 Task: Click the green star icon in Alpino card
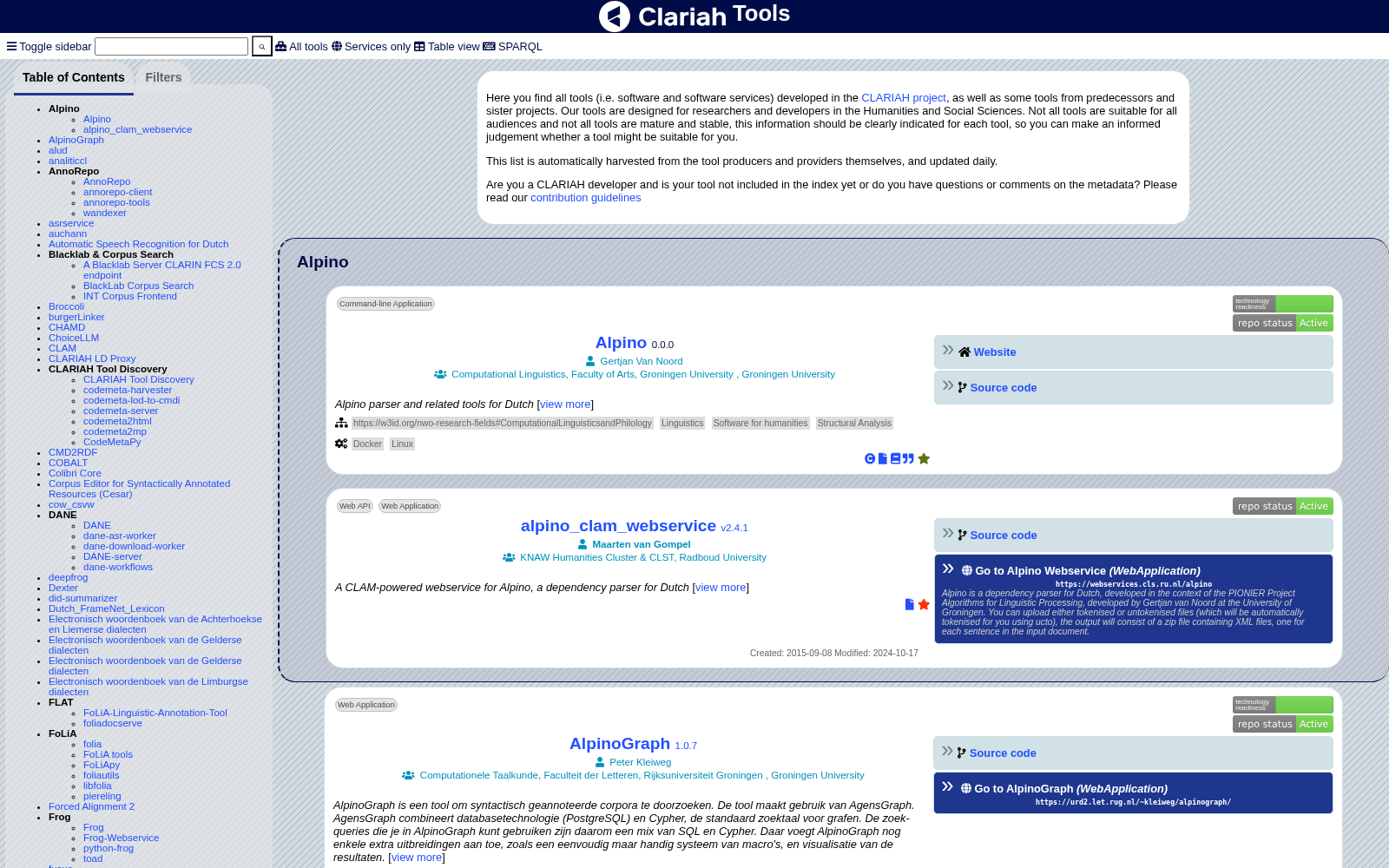coord(924,458)
